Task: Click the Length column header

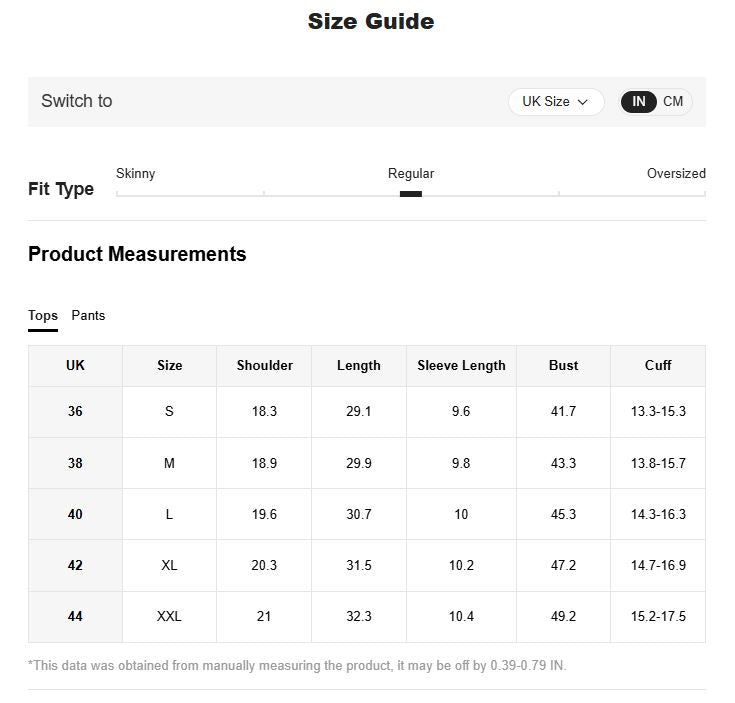Action: [x=359, y=366]
